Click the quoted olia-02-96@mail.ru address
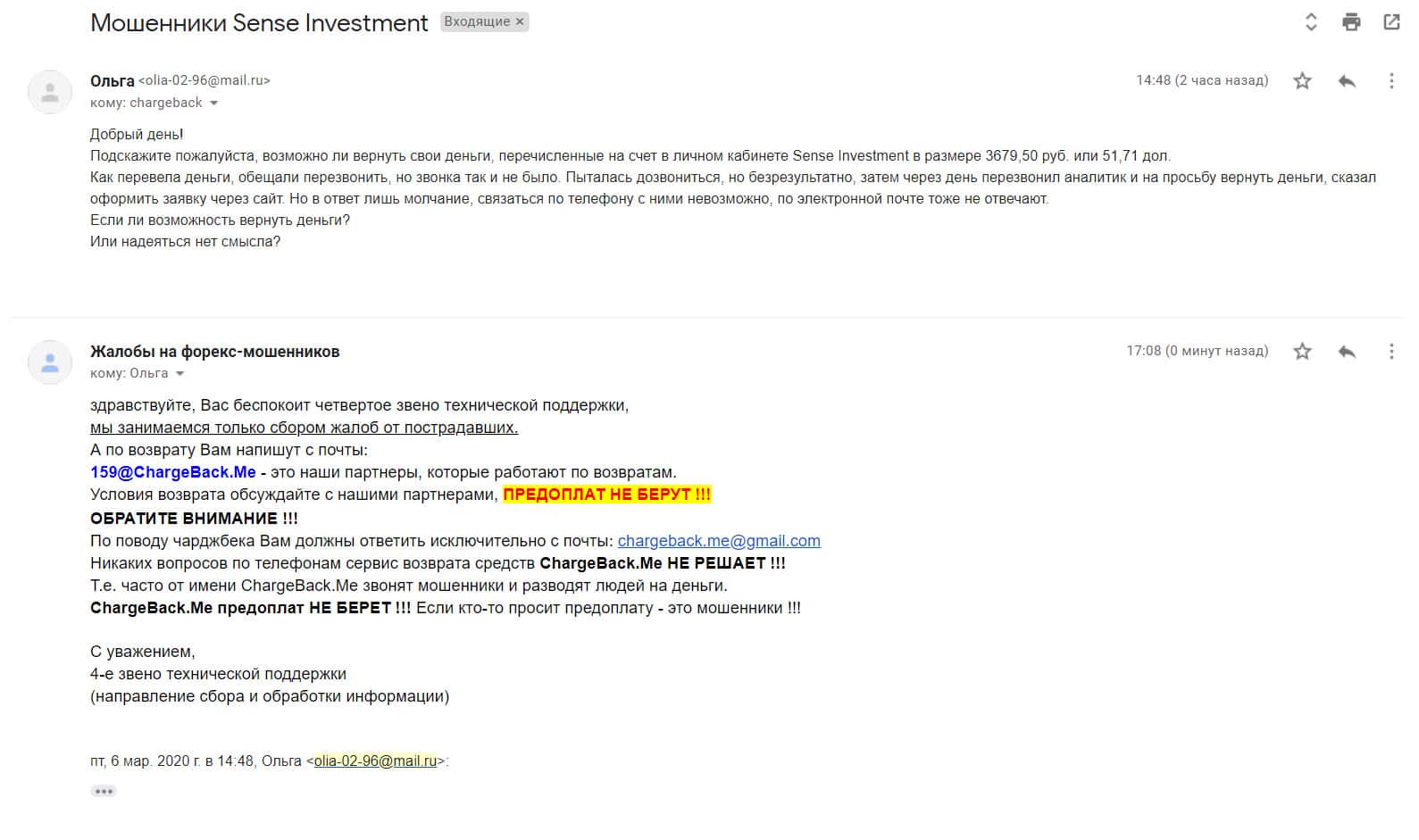Viewport: 1419px width, 840px height. [375, 761]
